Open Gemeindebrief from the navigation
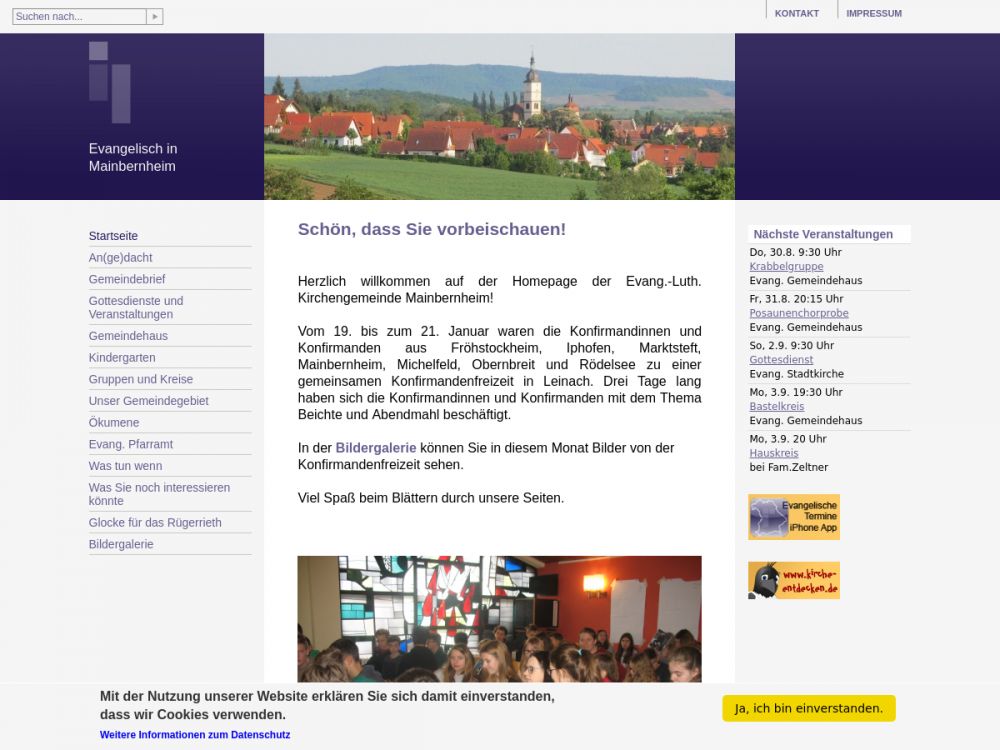 click(127, 280)
